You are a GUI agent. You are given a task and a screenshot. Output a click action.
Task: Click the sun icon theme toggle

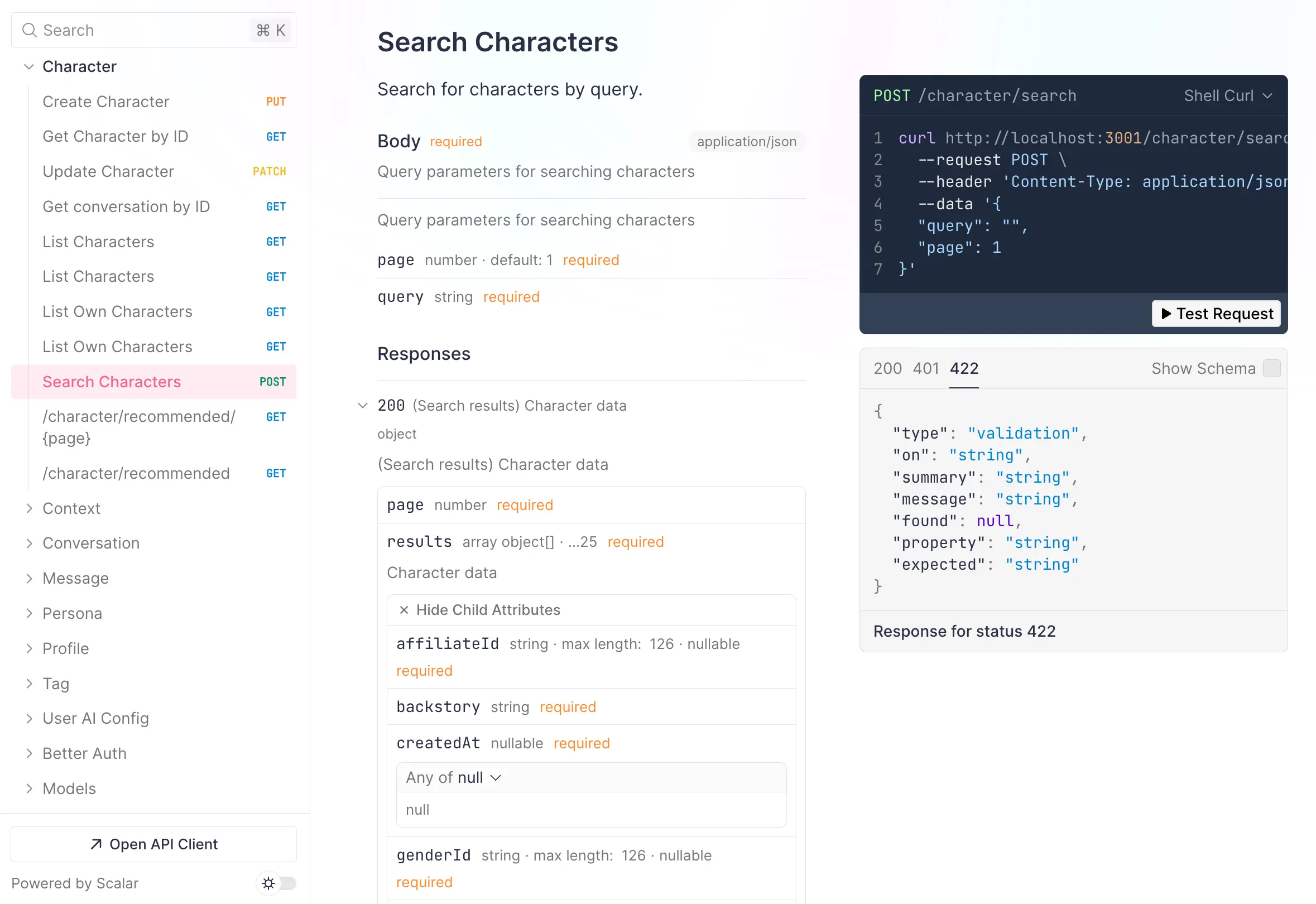(x=268, y=883)
